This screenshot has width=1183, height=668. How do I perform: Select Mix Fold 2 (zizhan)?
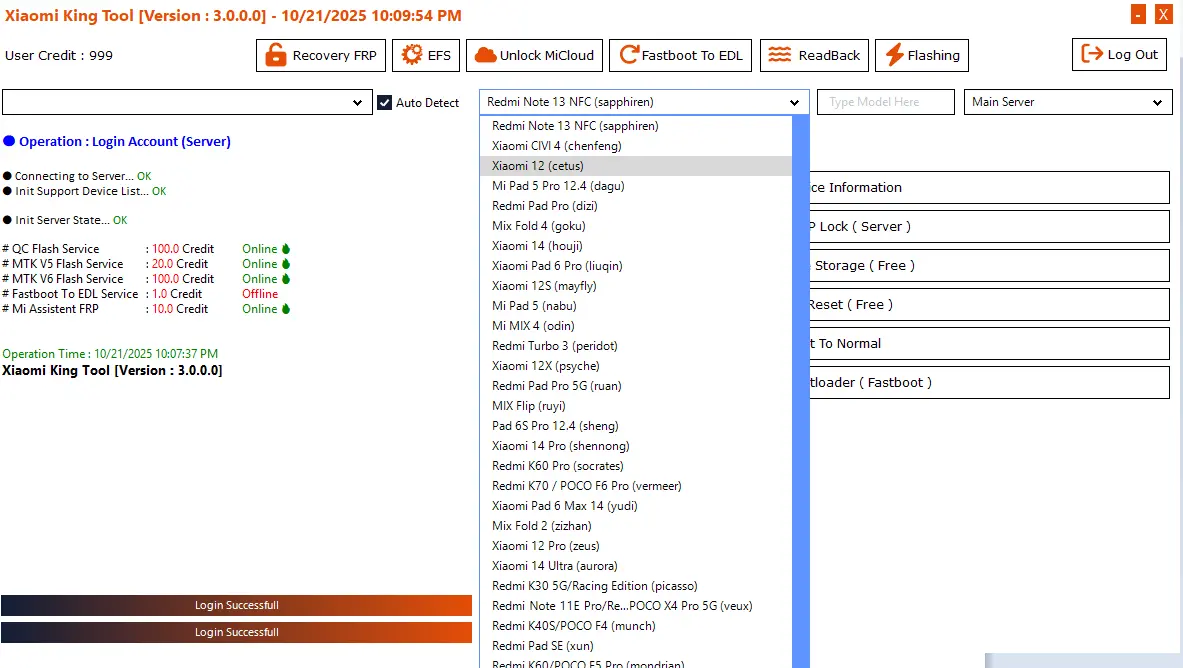click(x=636, y=526)
